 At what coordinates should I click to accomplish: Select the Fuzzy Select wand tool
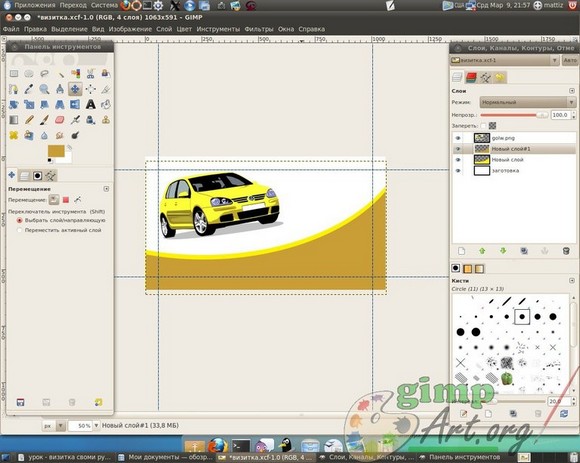(60, 74)
